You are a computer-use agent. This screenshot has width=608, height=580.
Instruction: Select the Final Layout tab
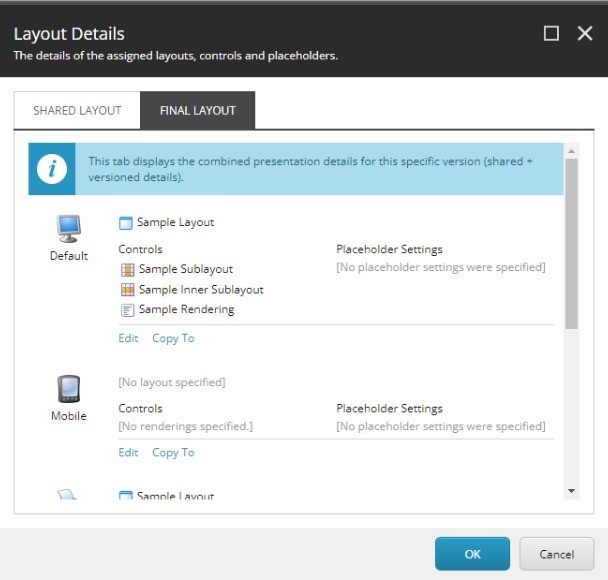[198, 110]
